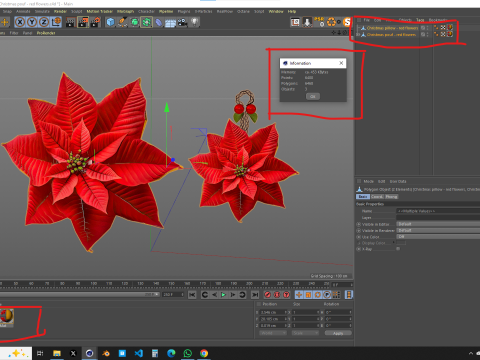Jump to the start of the timeline
The image size is (480, 360).
pyautogui.click(x=192, y=295)
